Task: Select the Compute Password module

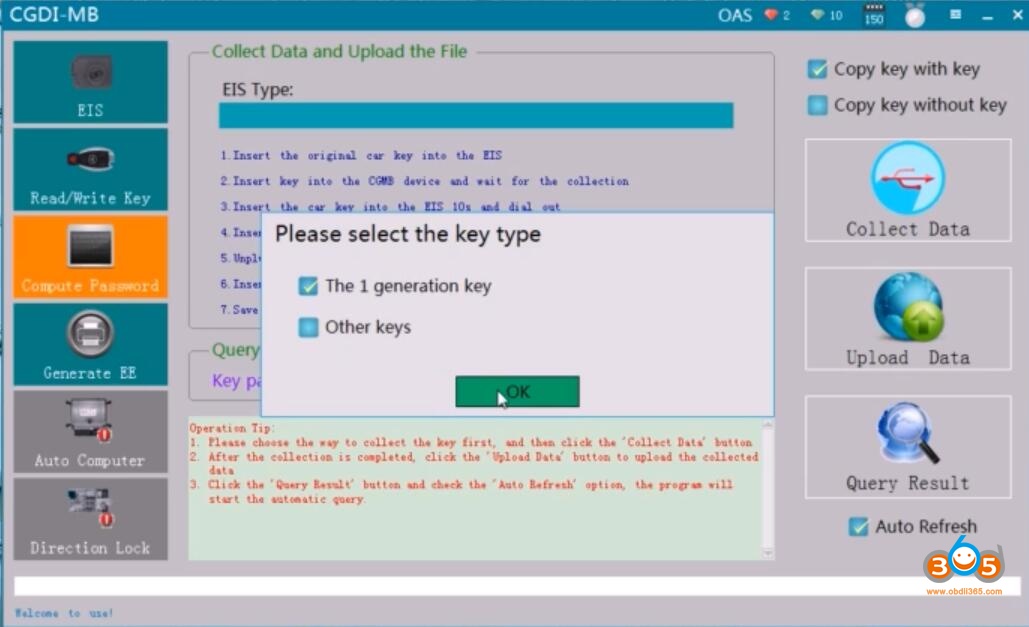Action: [91, 257]
